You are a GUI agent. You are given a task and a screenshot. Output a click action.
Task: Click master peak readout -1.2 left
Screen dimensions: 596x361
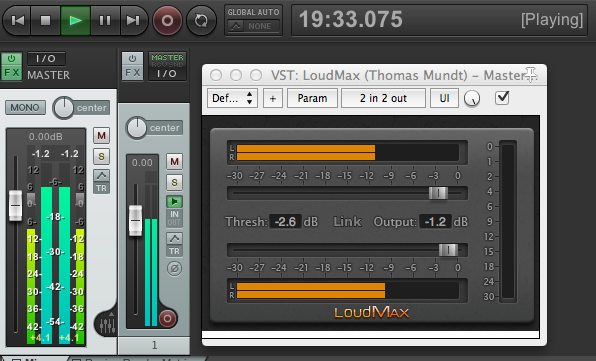(41, 154)
